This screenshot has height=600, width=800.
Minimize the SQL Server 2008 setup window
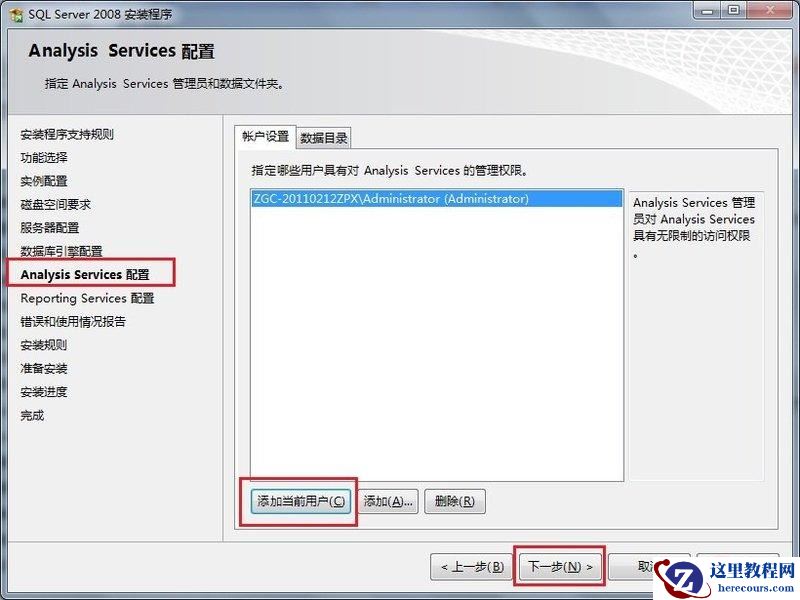707,10
